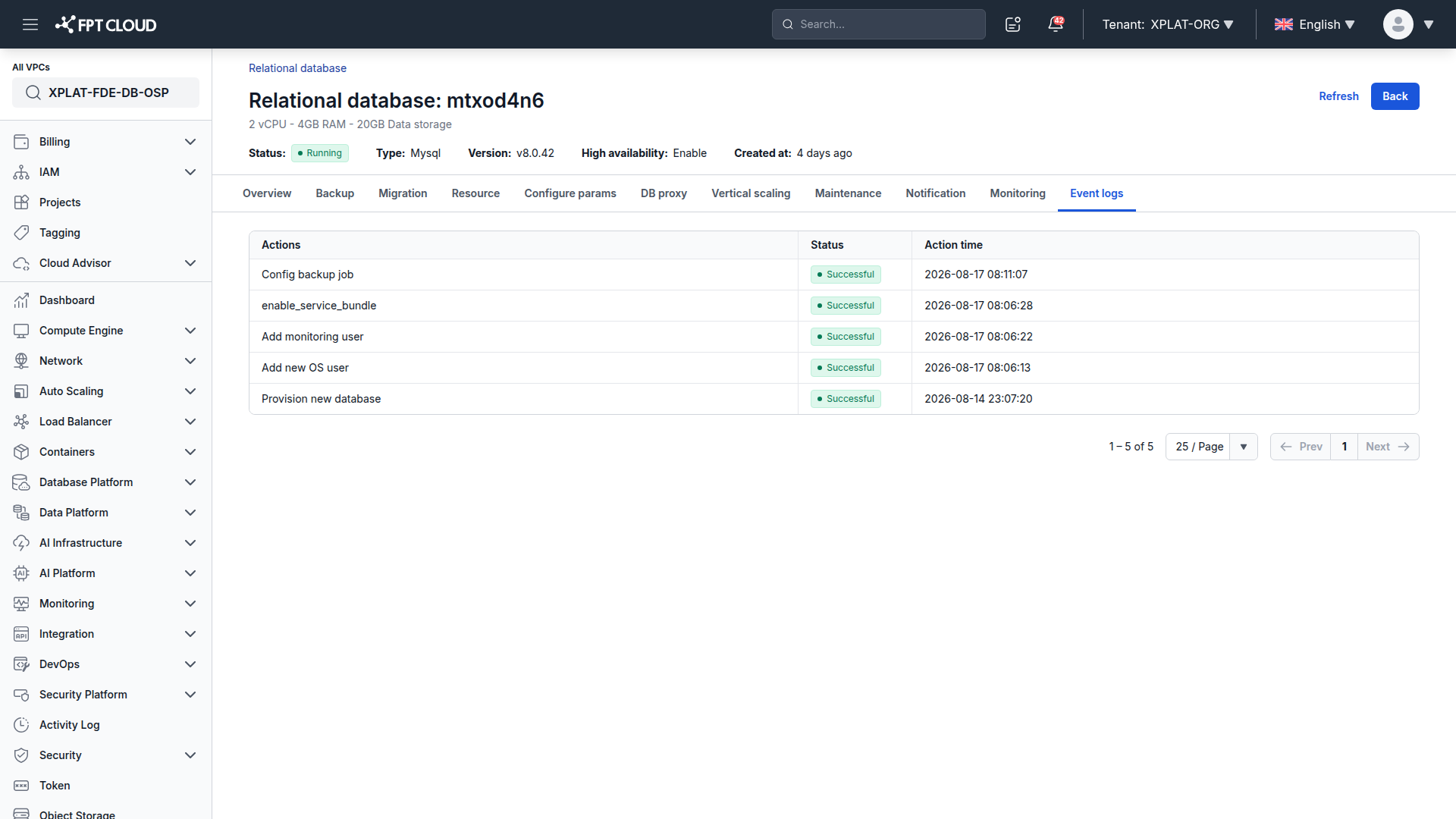1456x819 pixels.
Task: Switch to the Notification tab
Action: point(935,193)
